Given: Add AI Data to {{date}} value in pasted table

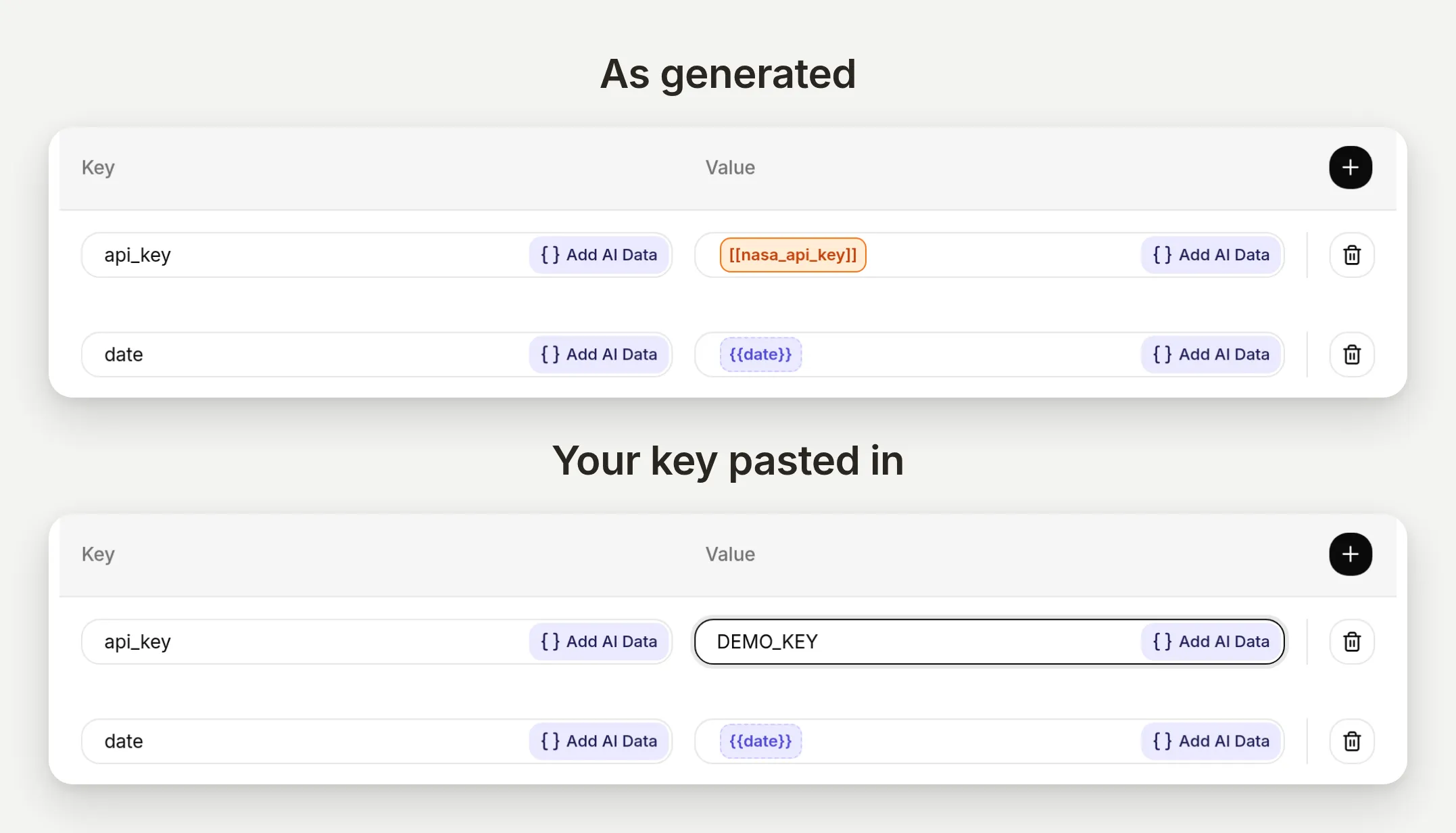Looking at the screenshot, I should pos(1211,741).
